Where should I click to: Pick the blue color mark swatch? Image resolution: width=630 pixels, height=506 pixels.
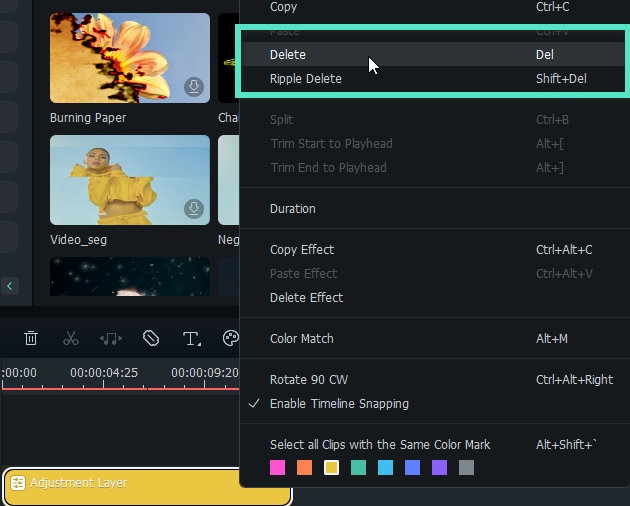(412, 467)
